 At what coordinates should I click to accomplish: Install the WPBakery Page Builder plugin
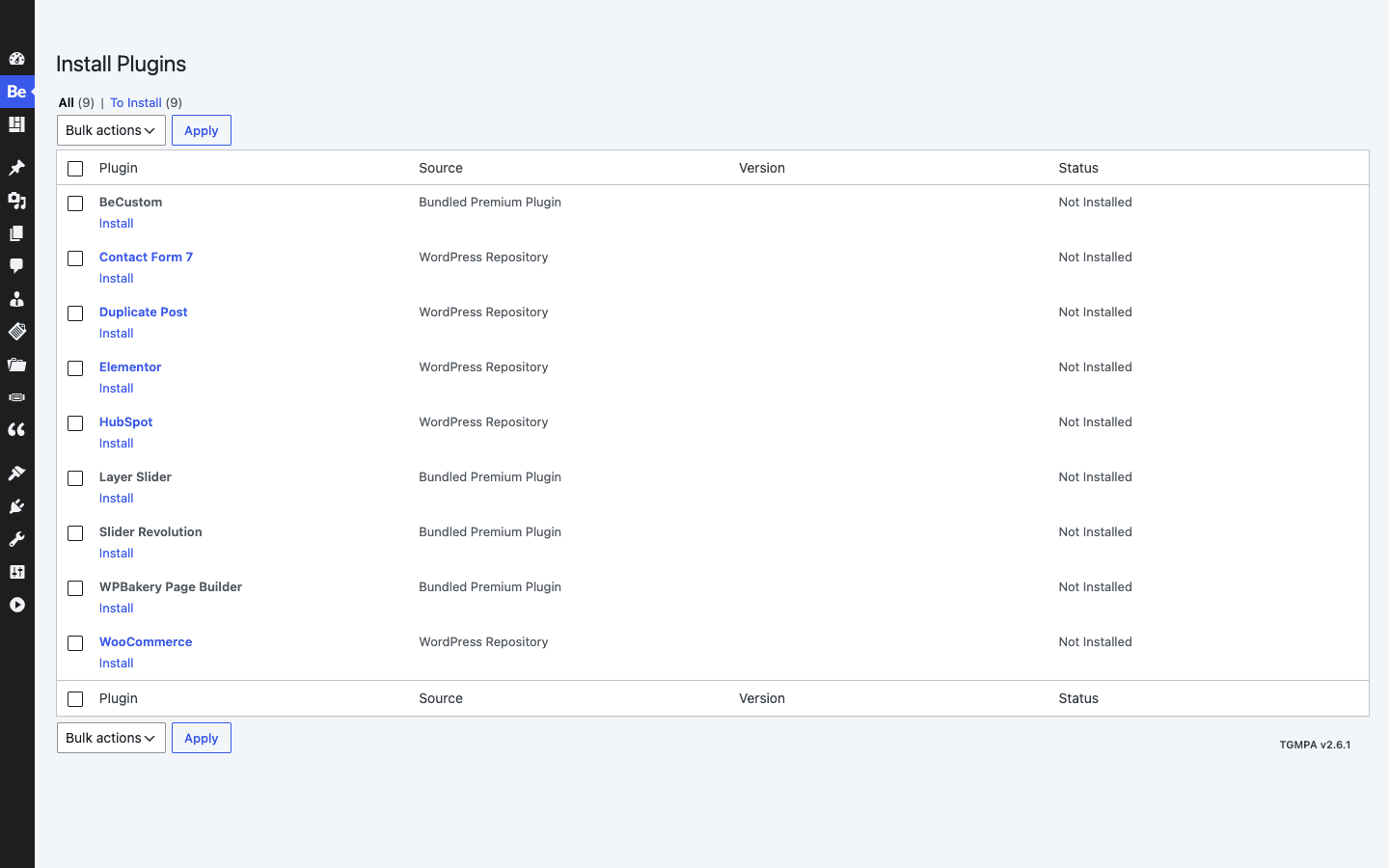tap(117, 608)
